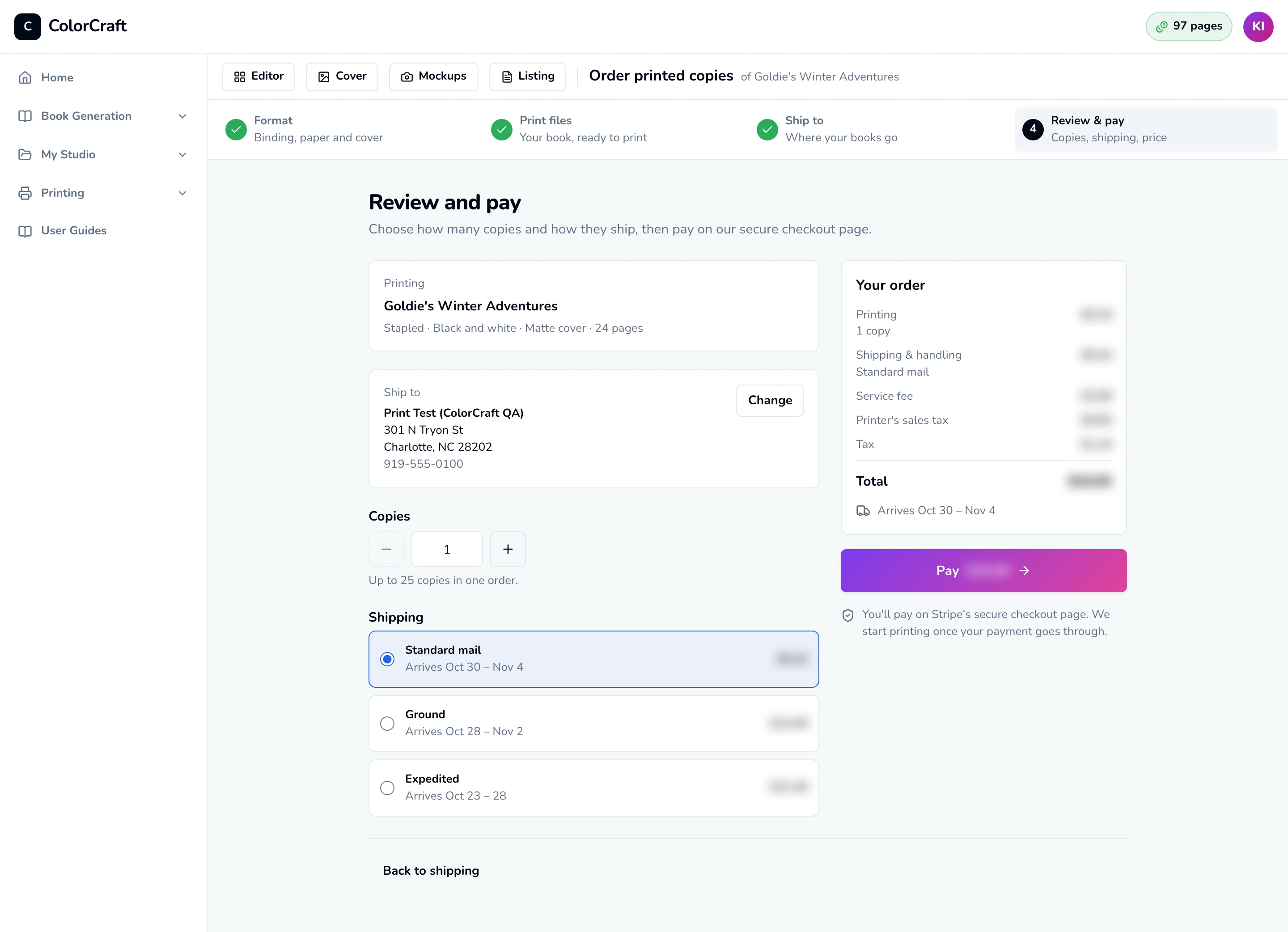Screen dimensions: 1288x932
Task: Click Arrives Oct 30 – Nov 4 in order summary
Action: click(936, 511)
